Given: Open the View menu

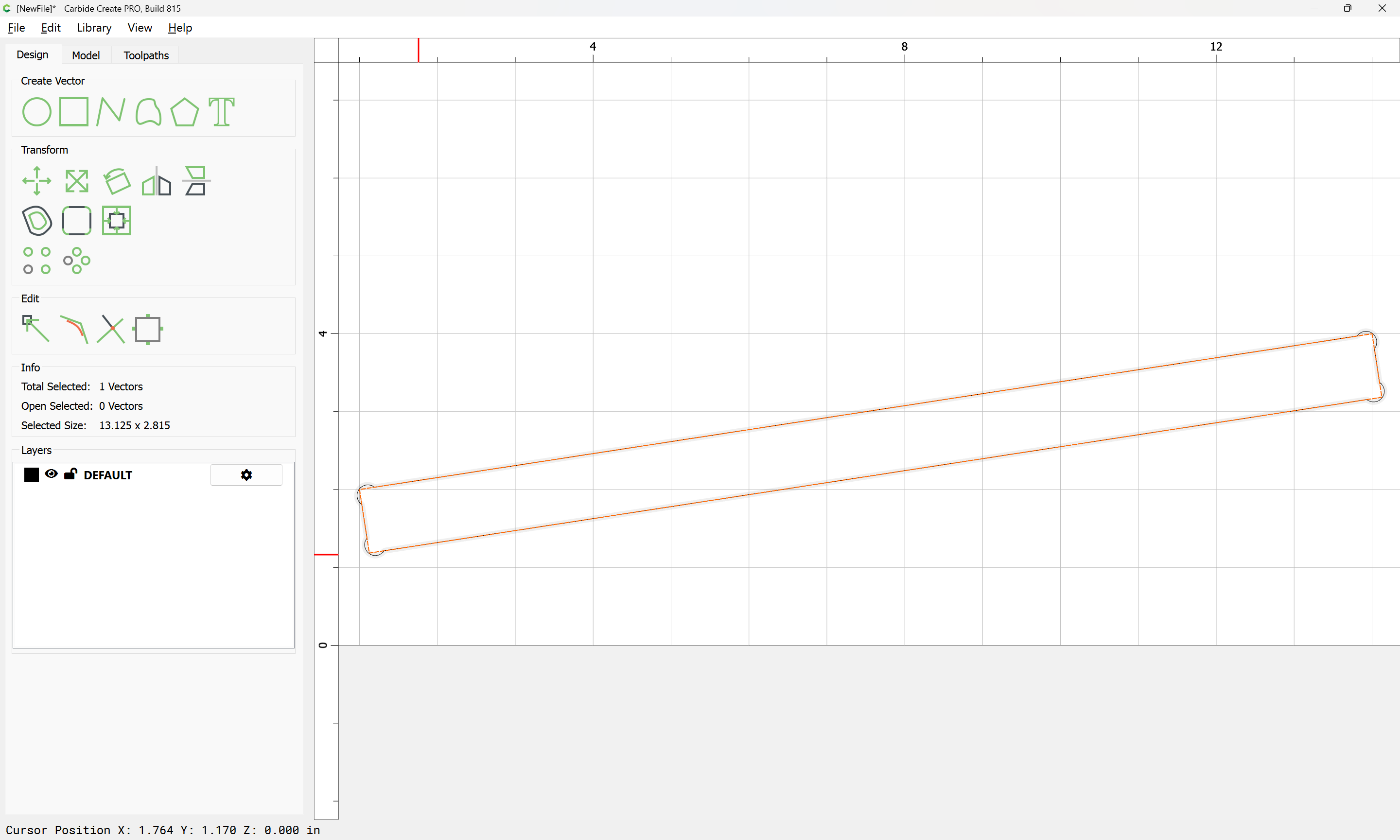Looking at the screenshot, I should point(140,28).
